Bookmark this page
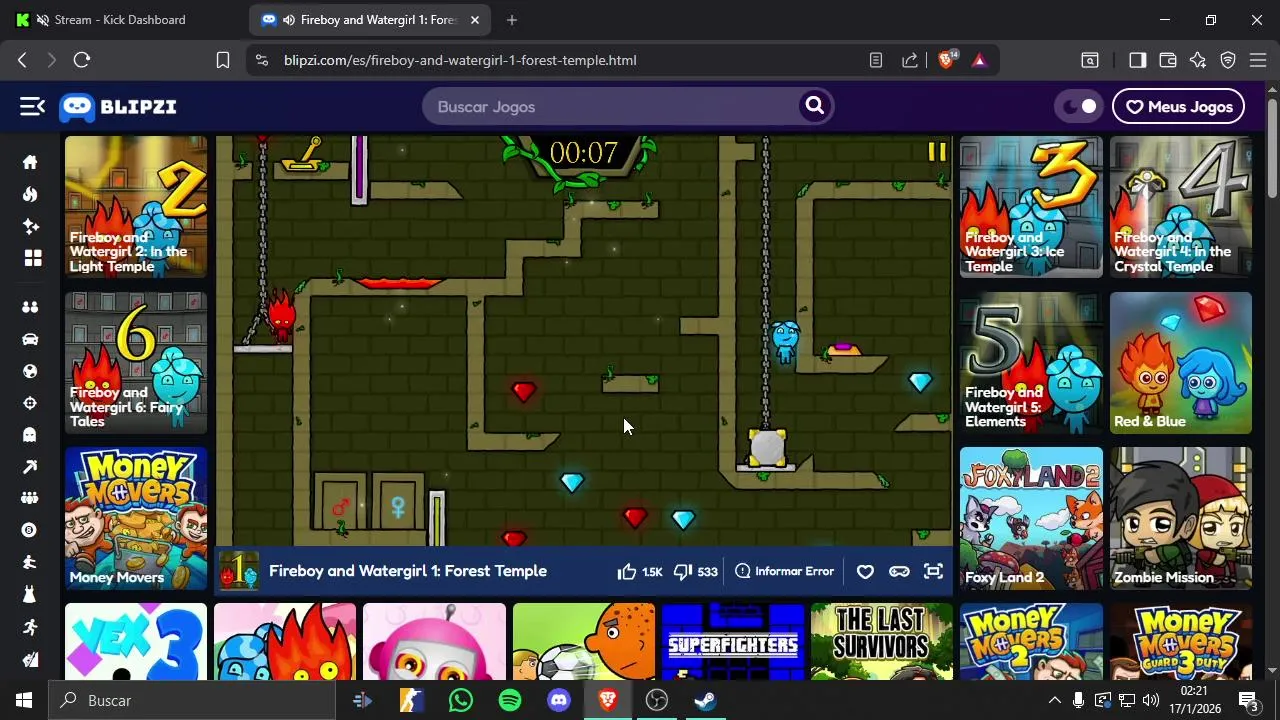Viewport: 1280px width, 720px height. [x=223, y=60]
